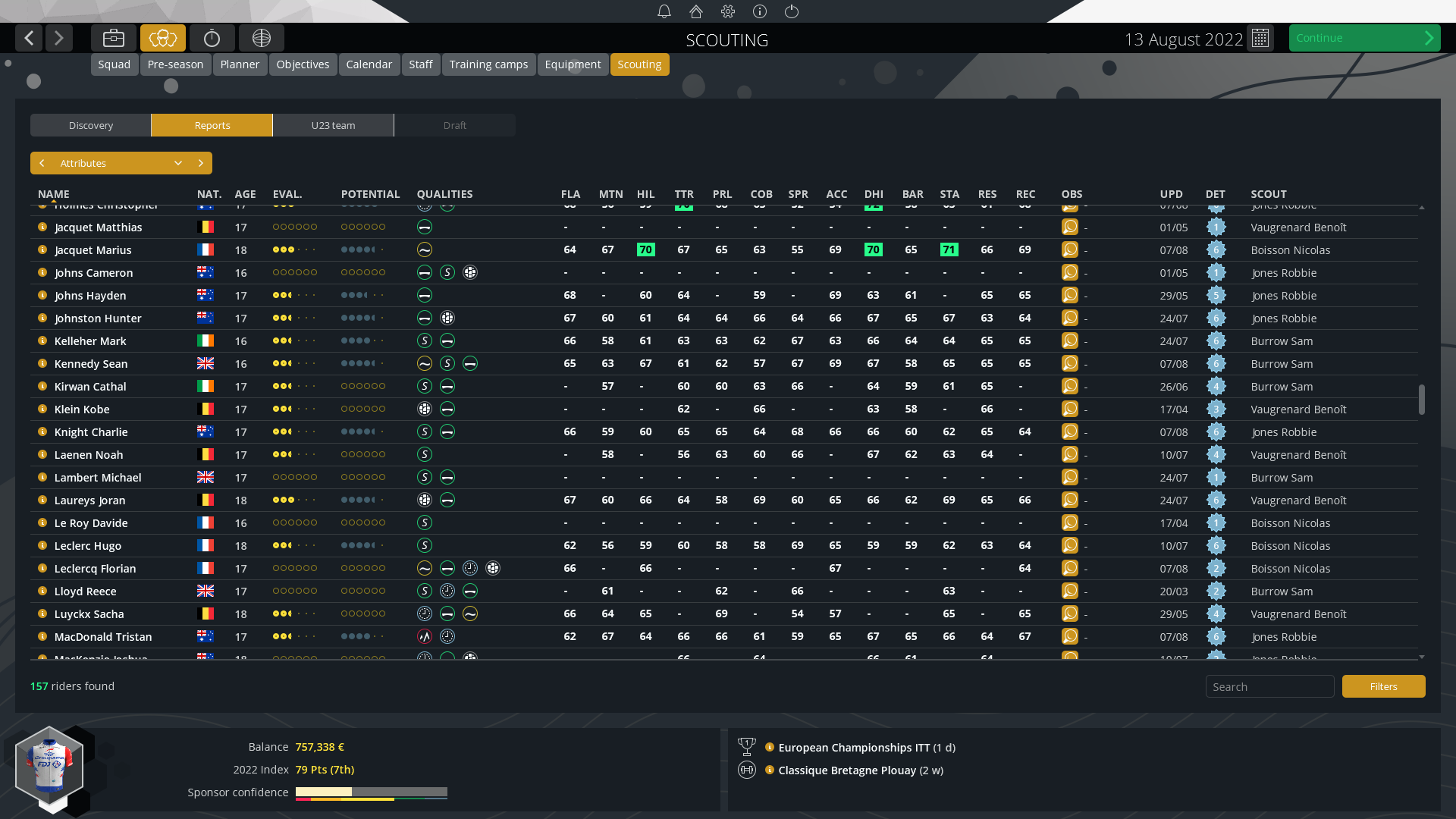Expand the Attributes dropdown

[178, 163]
